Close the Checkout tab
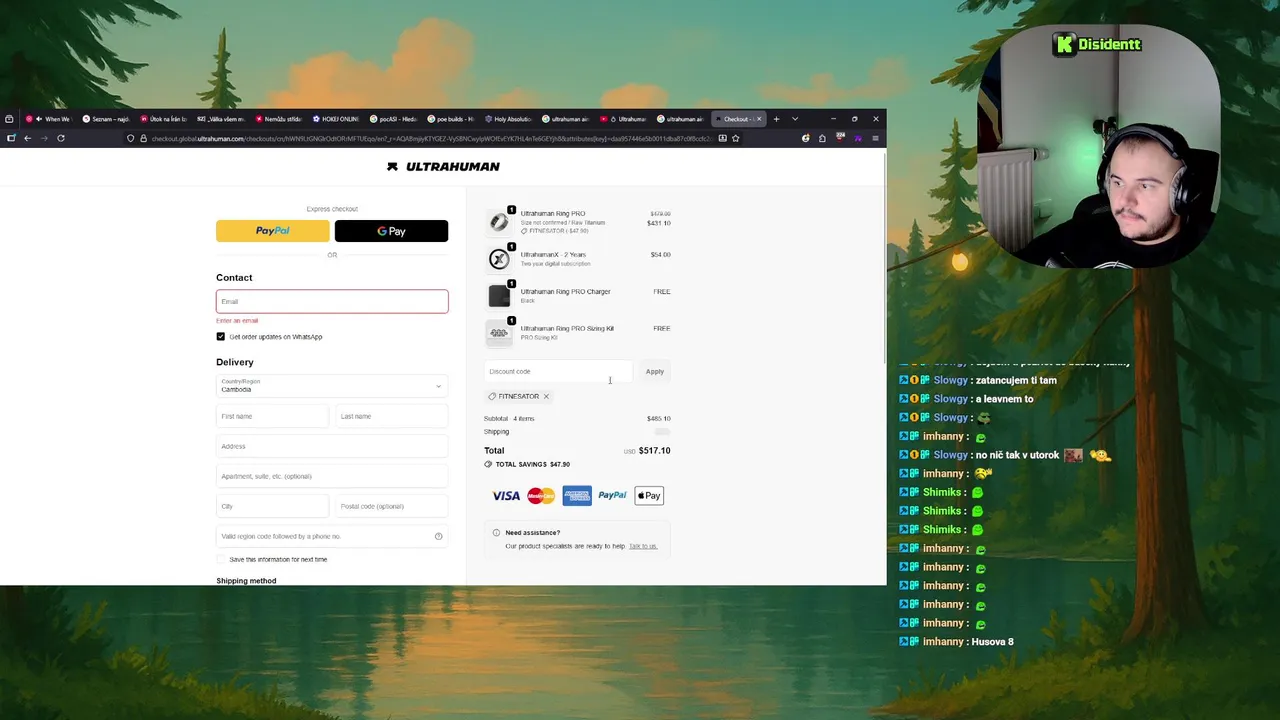 pos(759,119)
